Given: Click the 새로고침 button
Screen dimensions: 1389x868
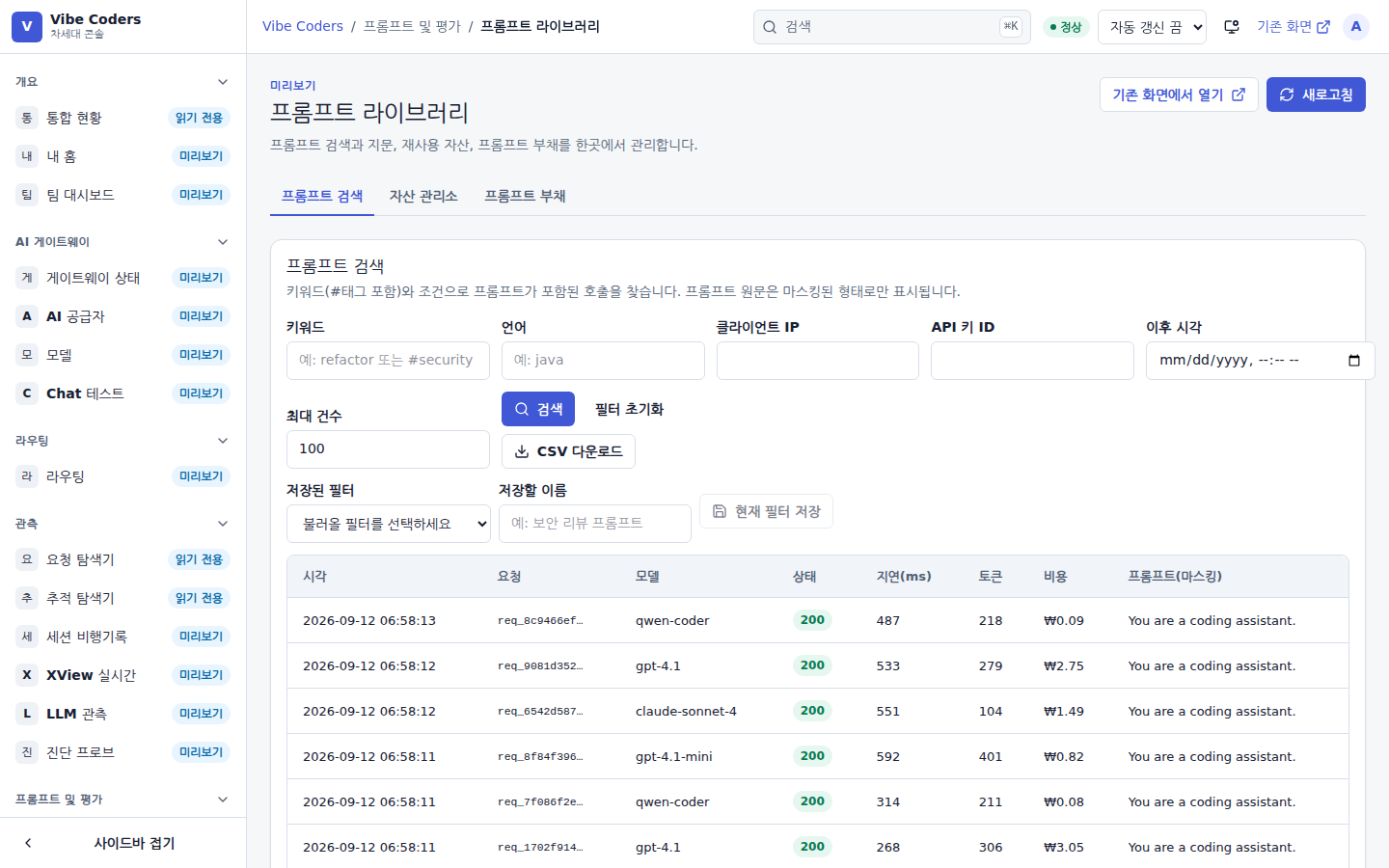Looking at the screenshot, I should pos(1316,95).
